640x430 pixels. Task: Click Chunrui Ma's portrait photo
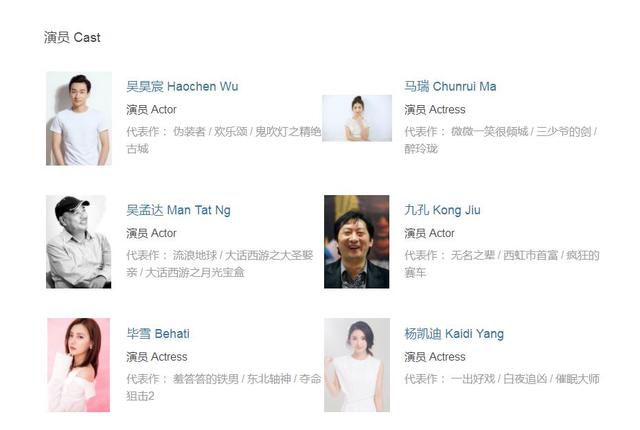click(x=357, y=118)
